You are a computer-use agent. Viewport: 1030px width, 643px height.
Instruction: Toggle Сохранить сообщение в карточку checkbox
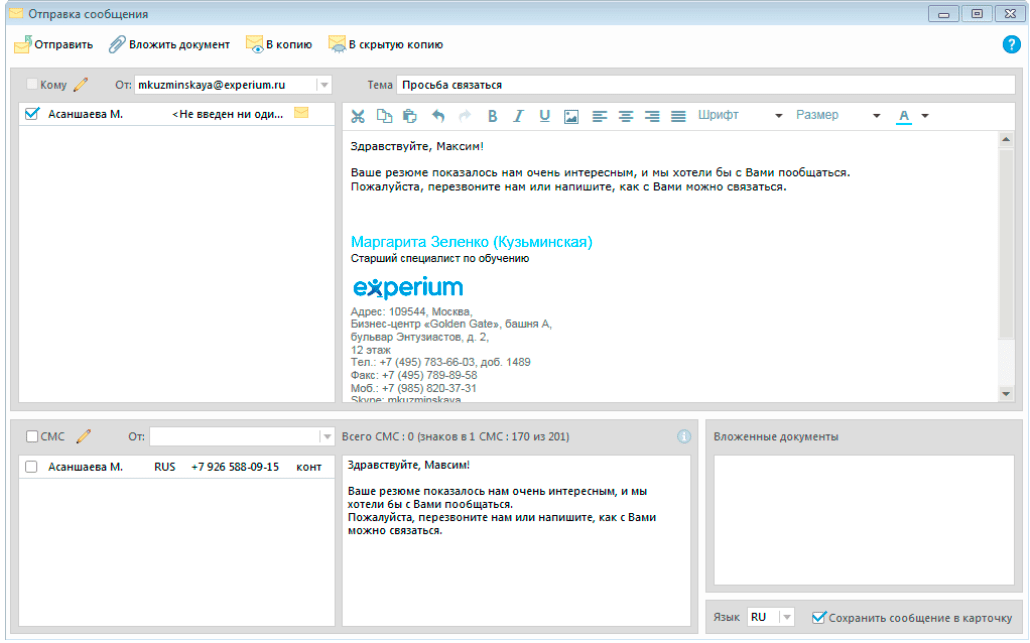pyautogui.click(x=819, y=618)
